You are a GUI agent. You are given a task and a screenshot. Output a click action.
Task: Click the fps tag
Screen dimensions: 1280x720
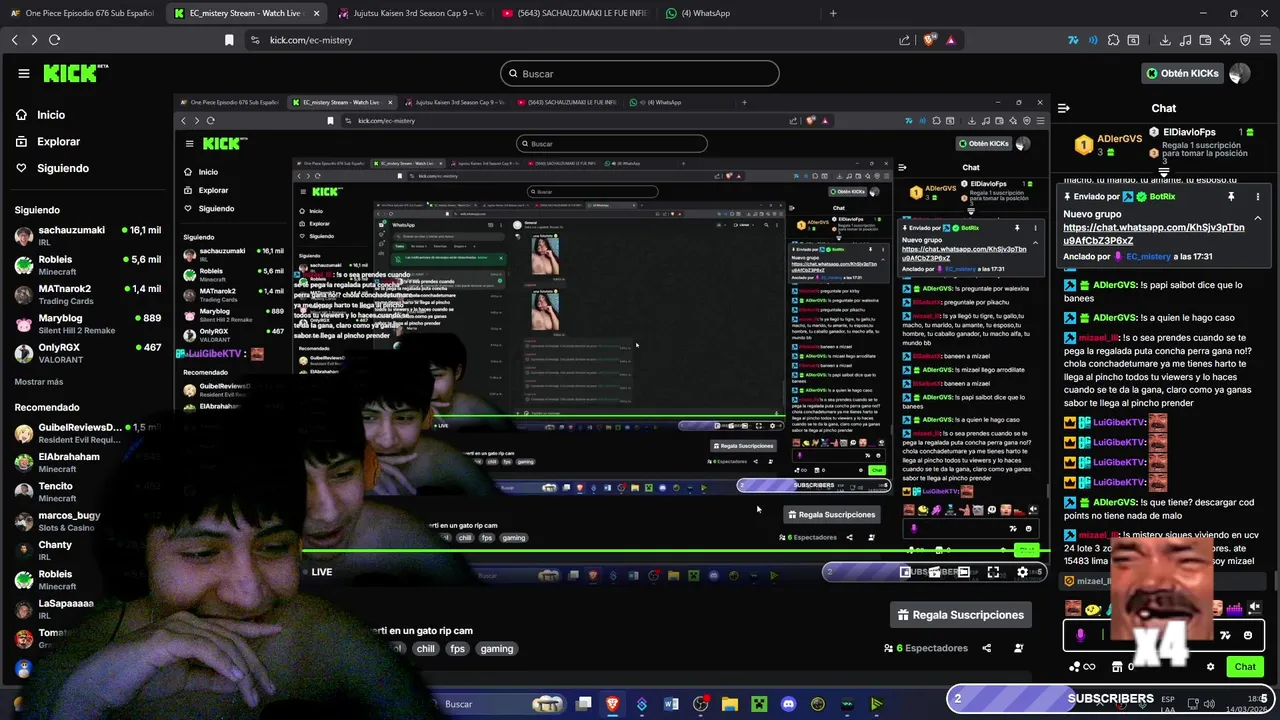(457, 649)
